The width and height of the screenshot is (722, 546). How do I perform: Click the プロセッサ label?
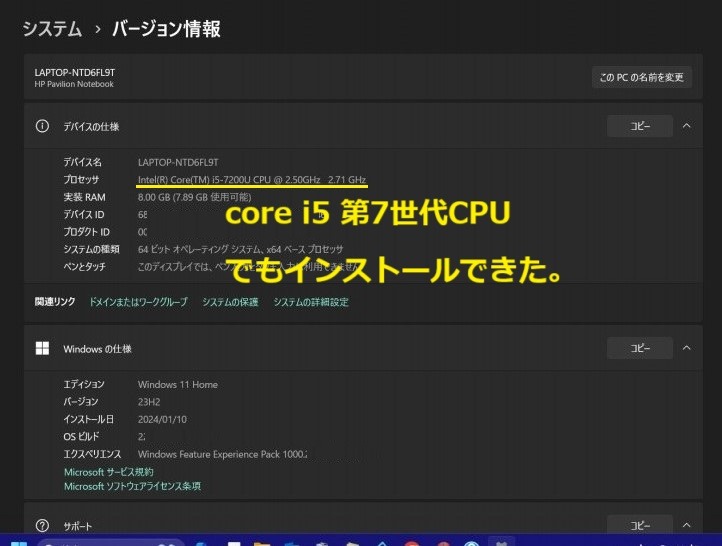point(81,180)
